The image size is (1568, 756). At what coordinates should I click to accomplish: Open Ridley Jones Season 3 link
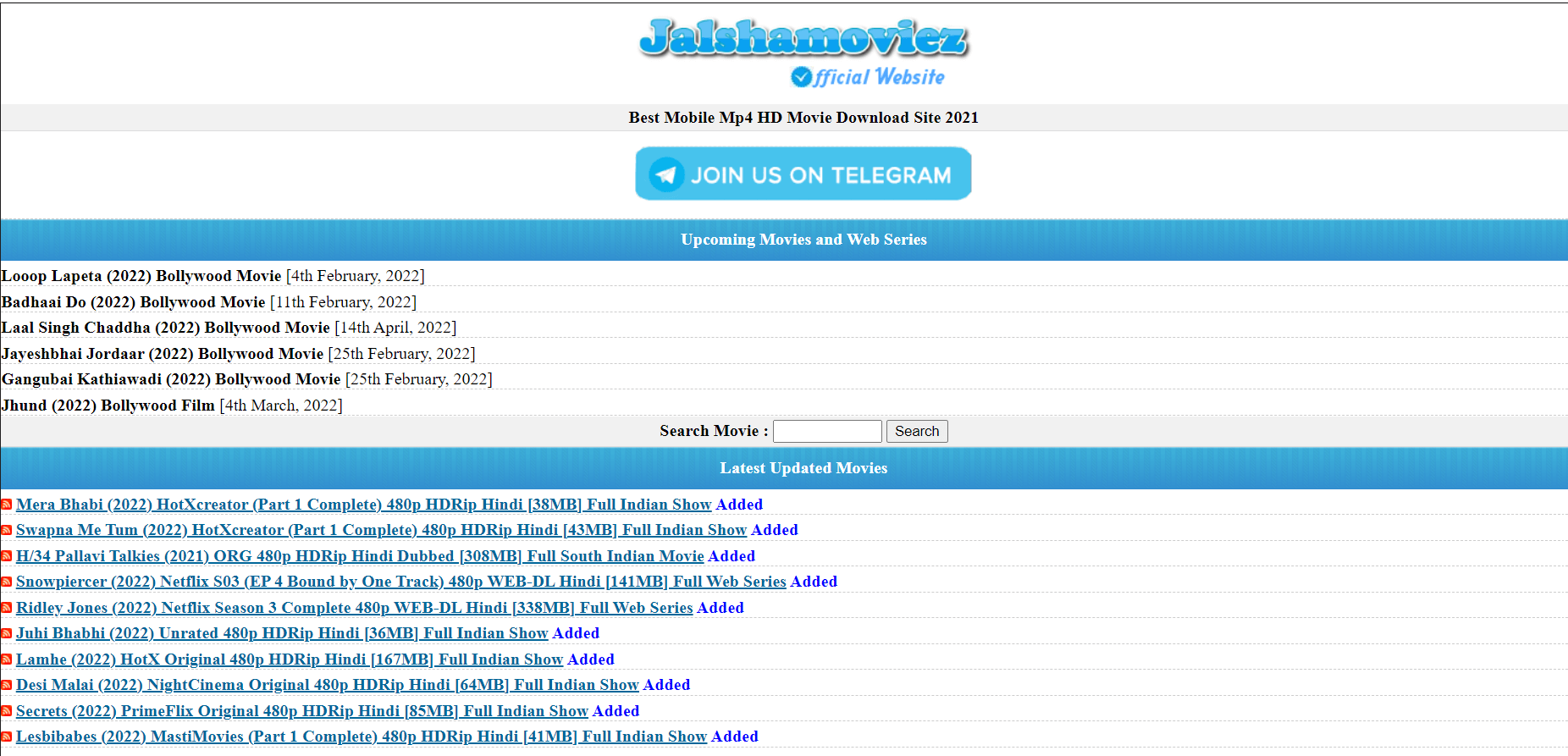click(354, 608)
